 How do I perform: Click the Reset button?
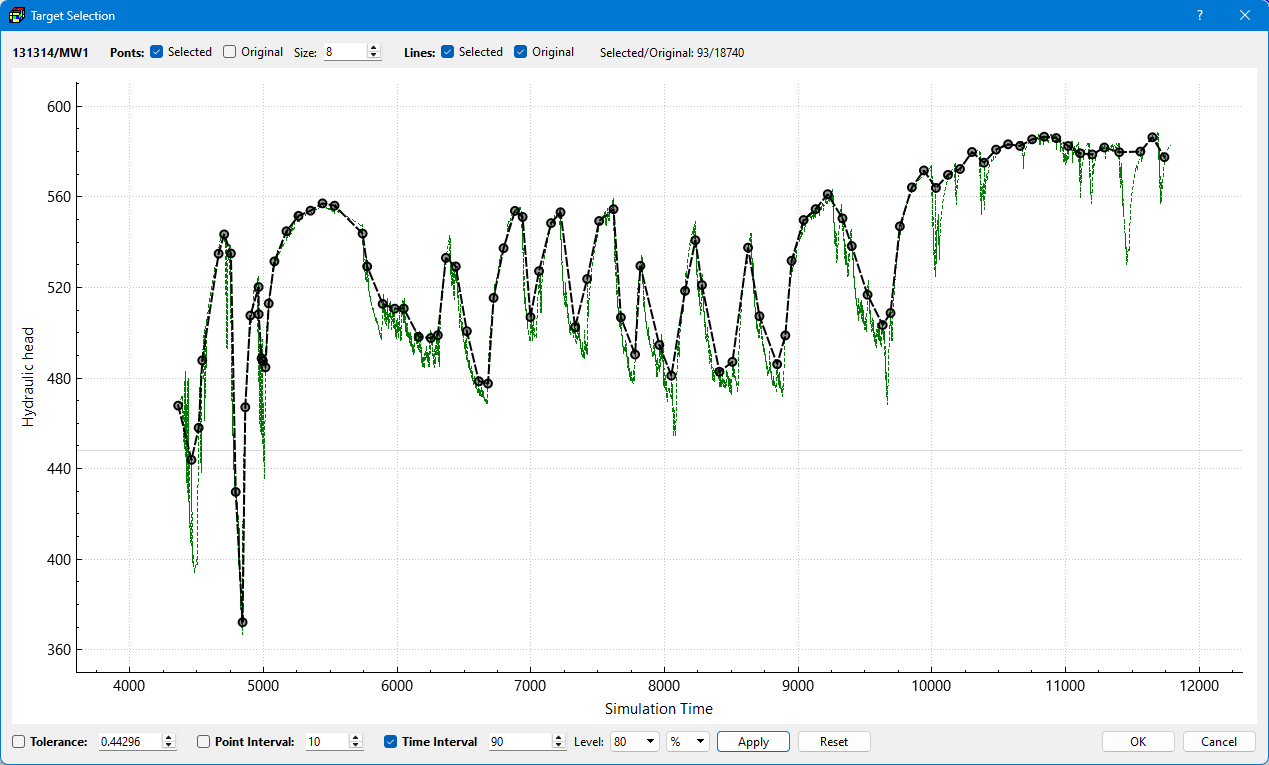pos(834,742)
